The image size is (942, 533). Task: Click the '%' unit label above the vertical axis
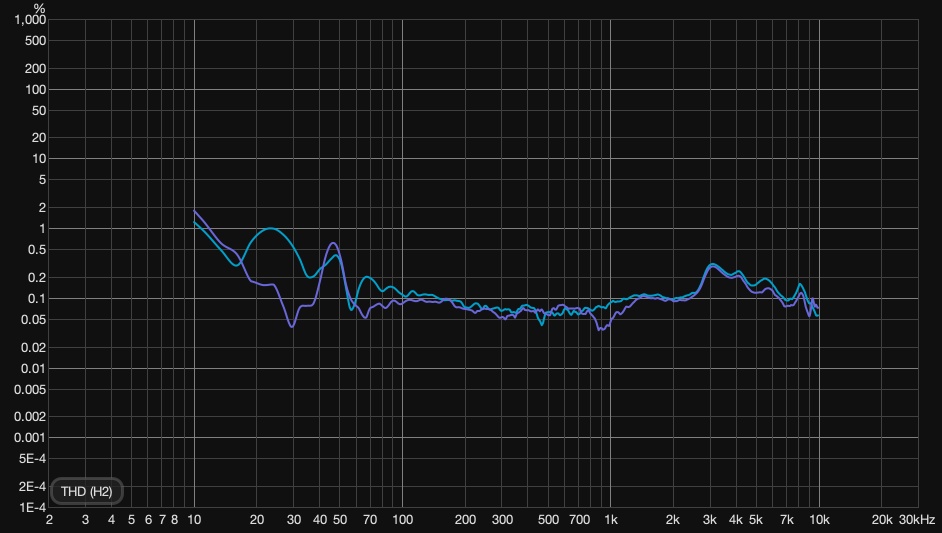pyautogui.click(x=39, y=8)
